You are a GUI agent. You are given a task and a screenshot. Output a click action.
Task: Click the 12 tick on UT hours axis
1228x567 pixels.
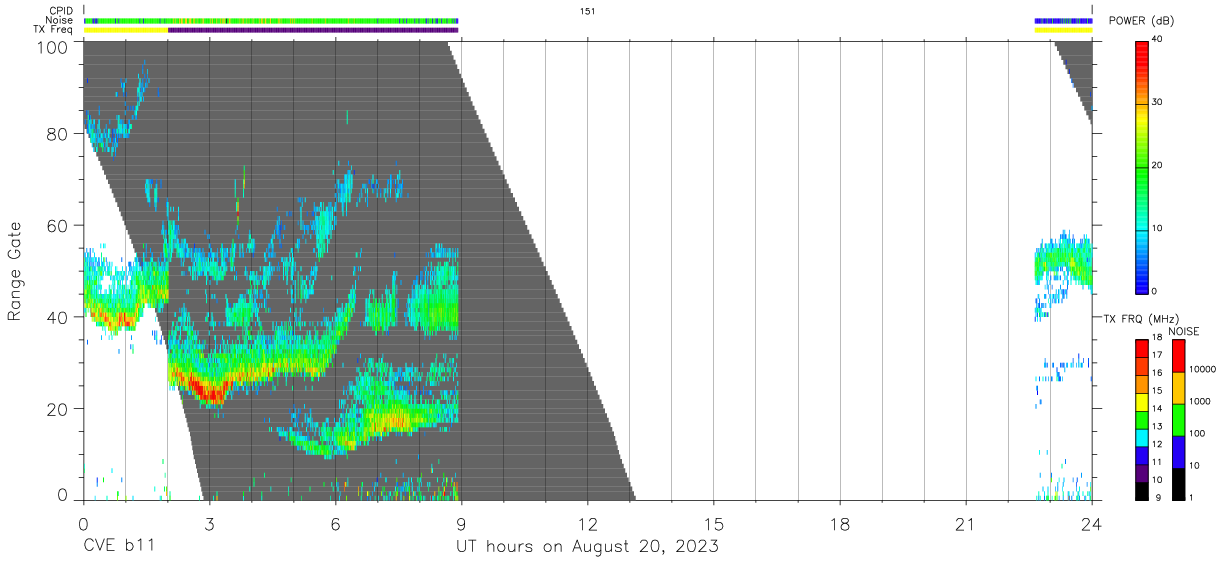tap(587, 524)
